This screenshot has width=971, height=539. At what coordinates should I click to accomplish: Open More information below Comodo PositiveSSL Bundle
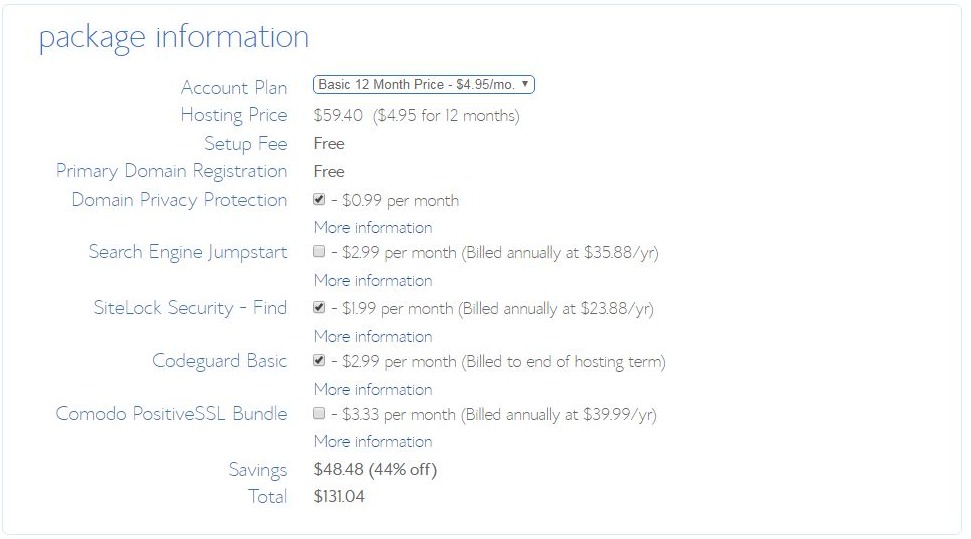tap(373, 441)
